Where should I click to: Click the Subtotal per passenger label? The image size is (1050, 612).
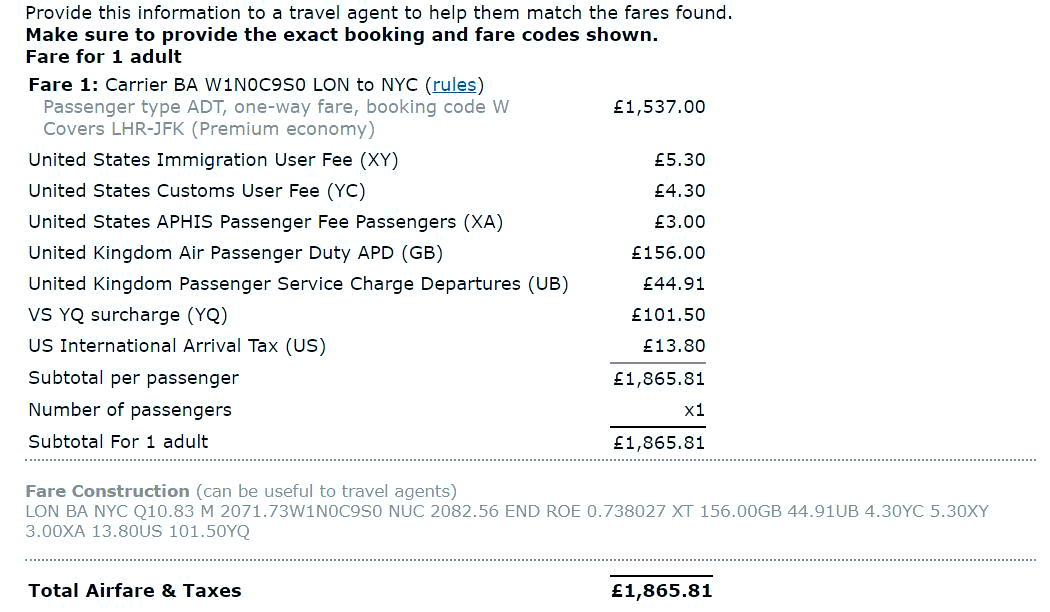click(x=133, y=378)
